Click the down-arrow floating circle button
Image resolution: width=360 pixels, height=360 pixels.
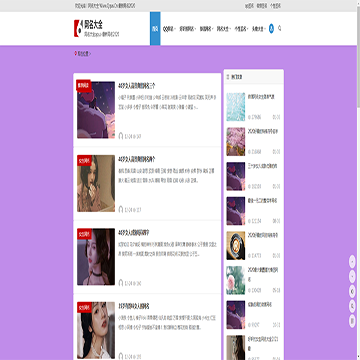(352, 276)
